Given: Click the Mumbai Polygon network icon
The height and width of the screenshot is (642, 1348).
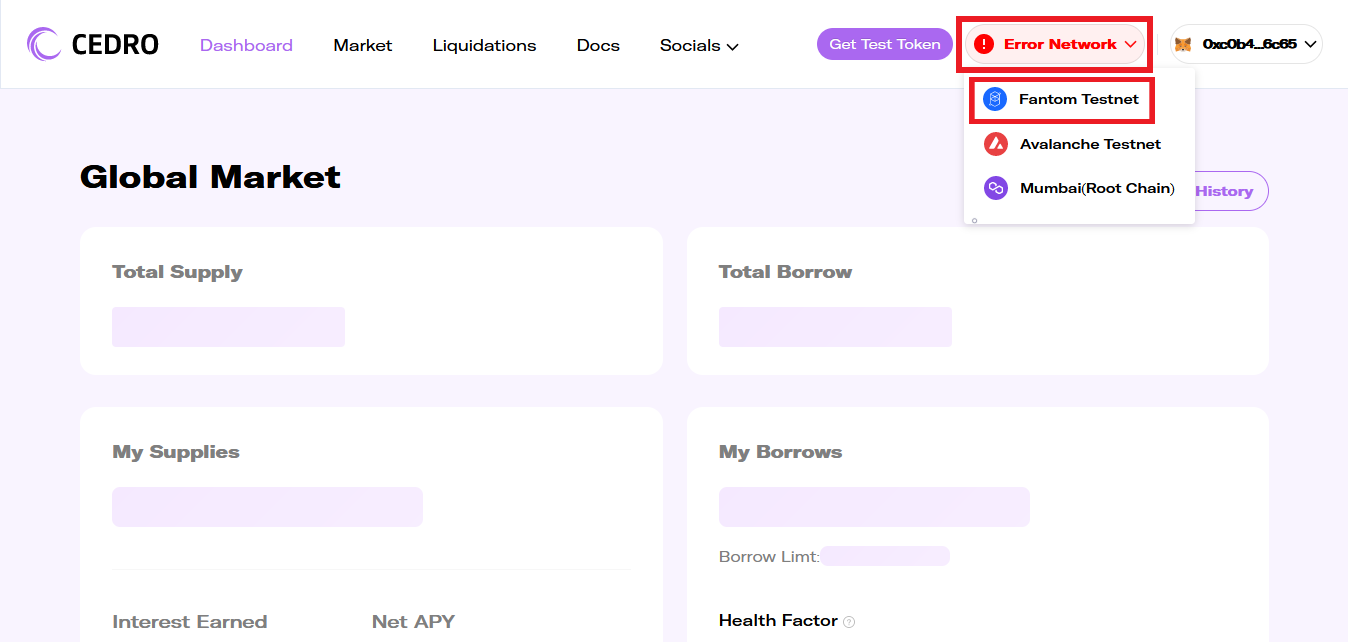Looking at the screenshot, I should (x=995, y=188).
